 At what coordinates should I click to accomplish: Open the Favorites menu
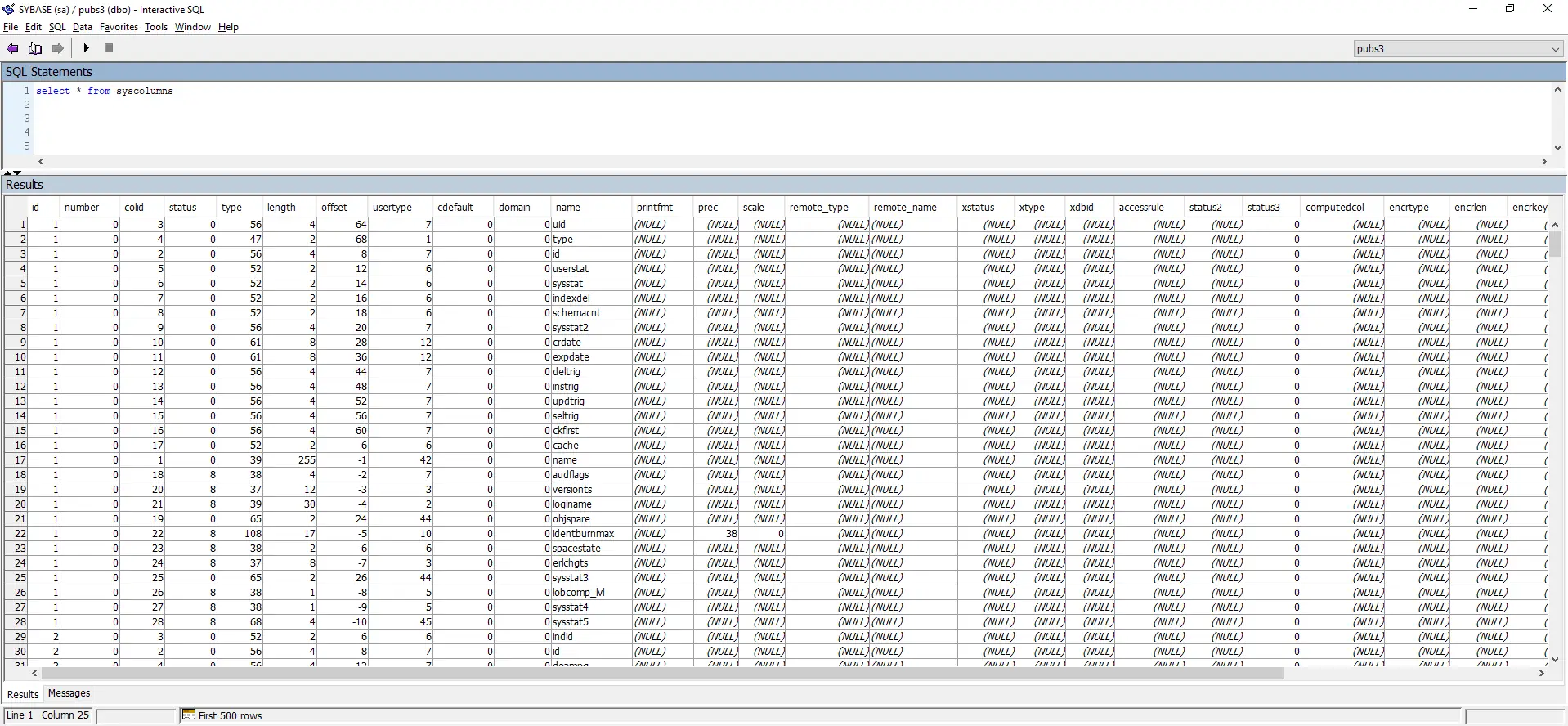119,27
